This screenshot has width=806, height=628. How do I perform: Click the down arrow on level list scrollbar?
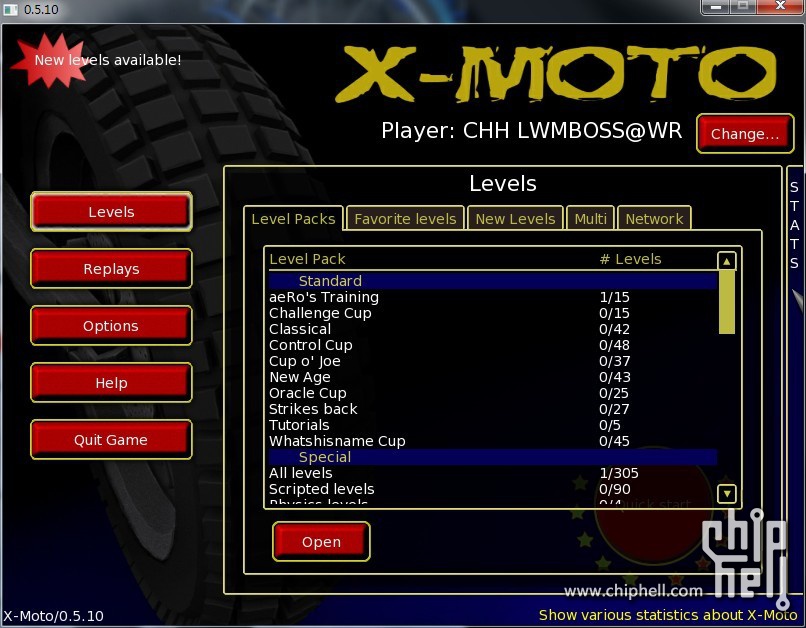[x=726, y=494]
